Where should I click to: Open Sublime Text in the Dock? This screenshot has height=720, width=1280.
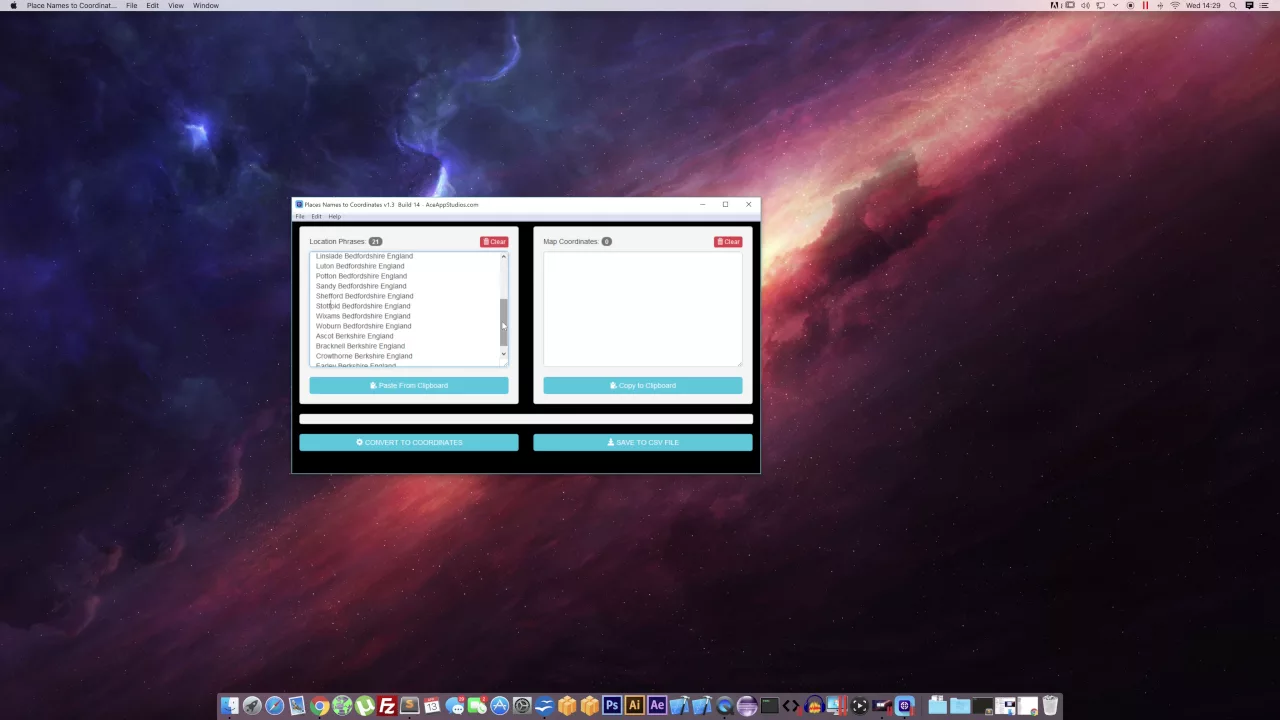pyautogui.click(x=409, y=705)
